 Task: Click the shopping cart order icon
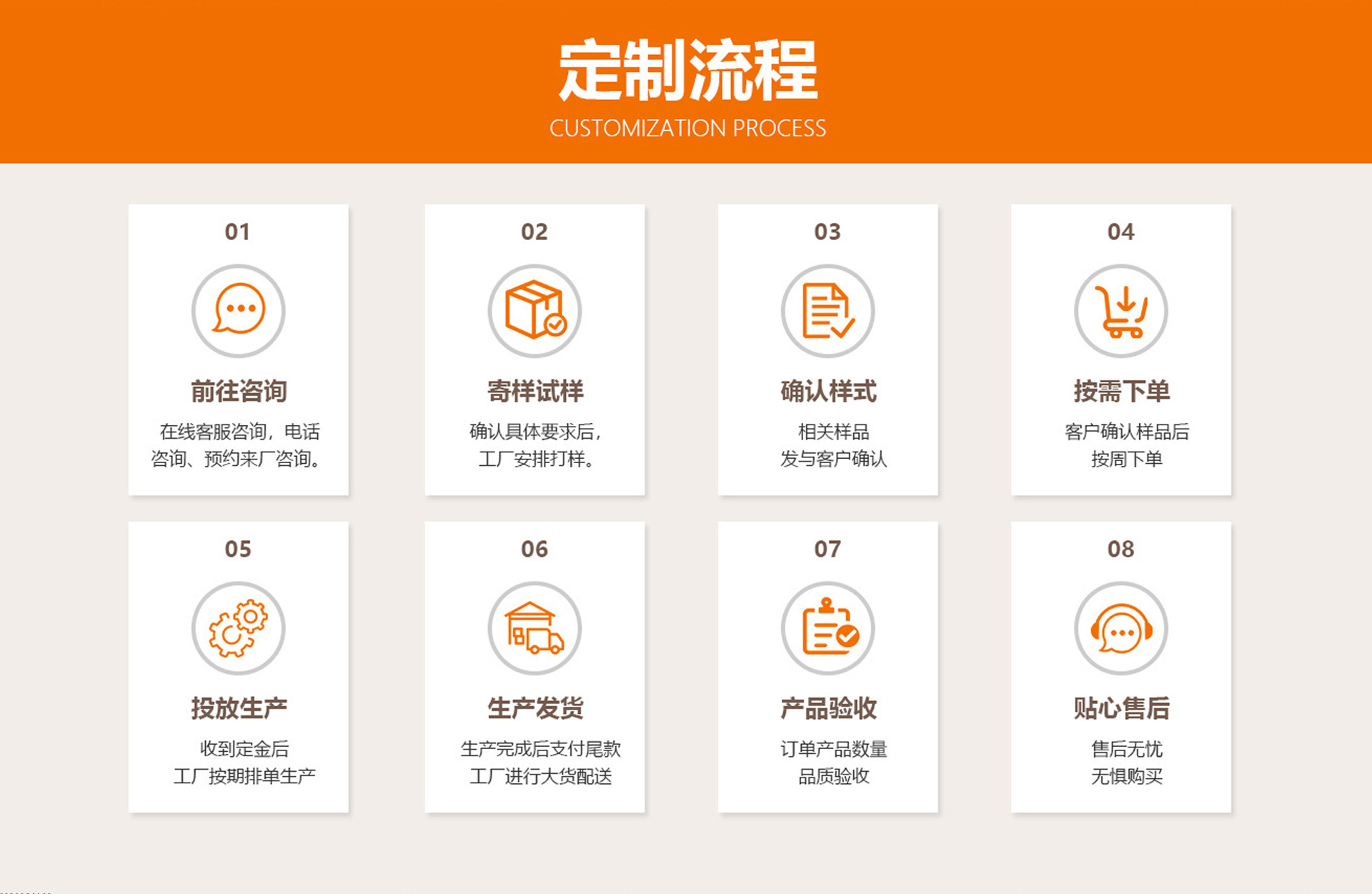click(x=1120, y=311)
